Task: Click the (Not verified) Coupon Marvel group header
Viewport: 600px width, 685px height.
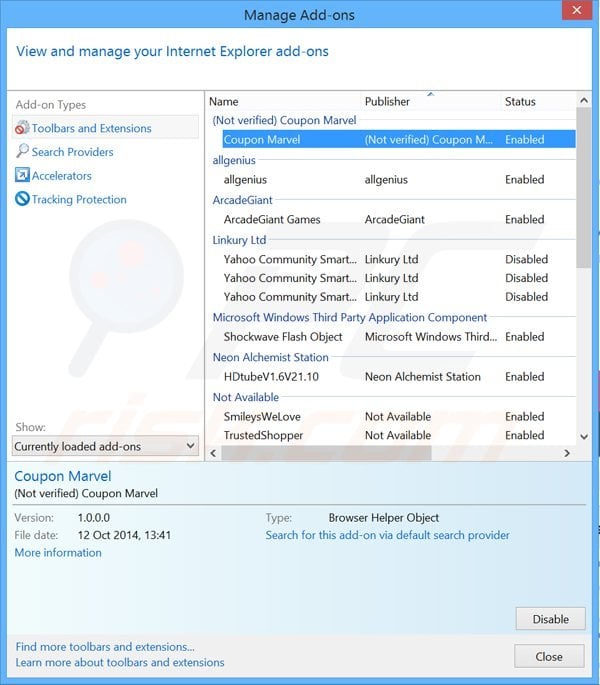Action: (284, 120)
